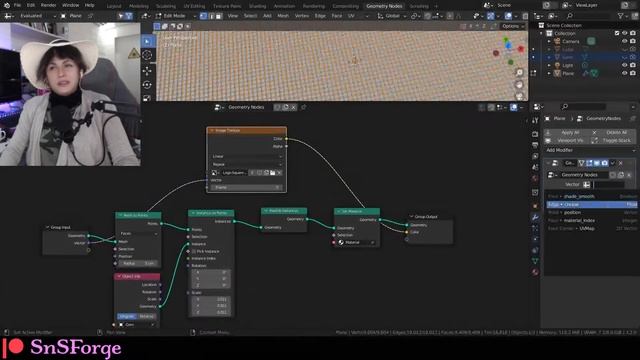Select Original option in Object Info node
Screen dimensions: 640x360
127,316
